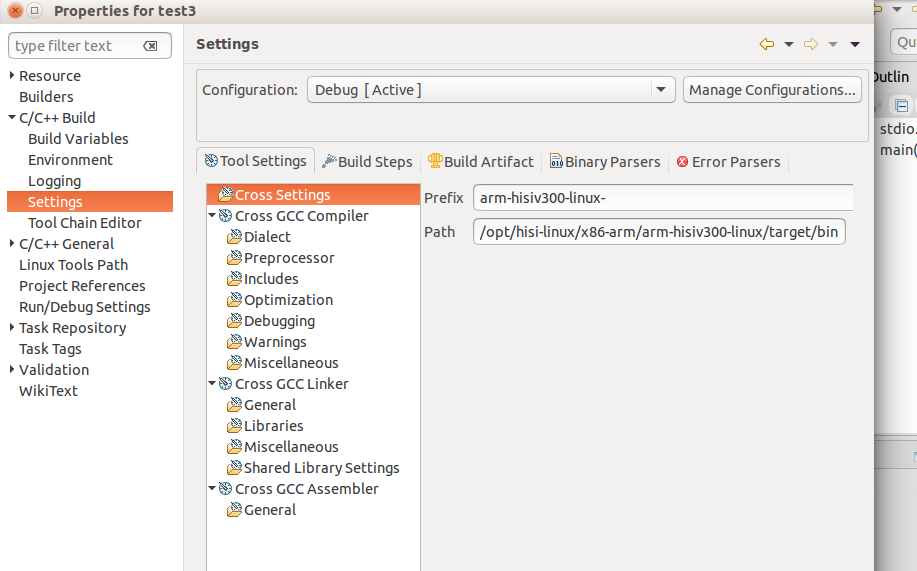Screen dimensions: 917x571
Task: Click the Cross GCC Compiler gear icon
Action: tap(226, 216)
